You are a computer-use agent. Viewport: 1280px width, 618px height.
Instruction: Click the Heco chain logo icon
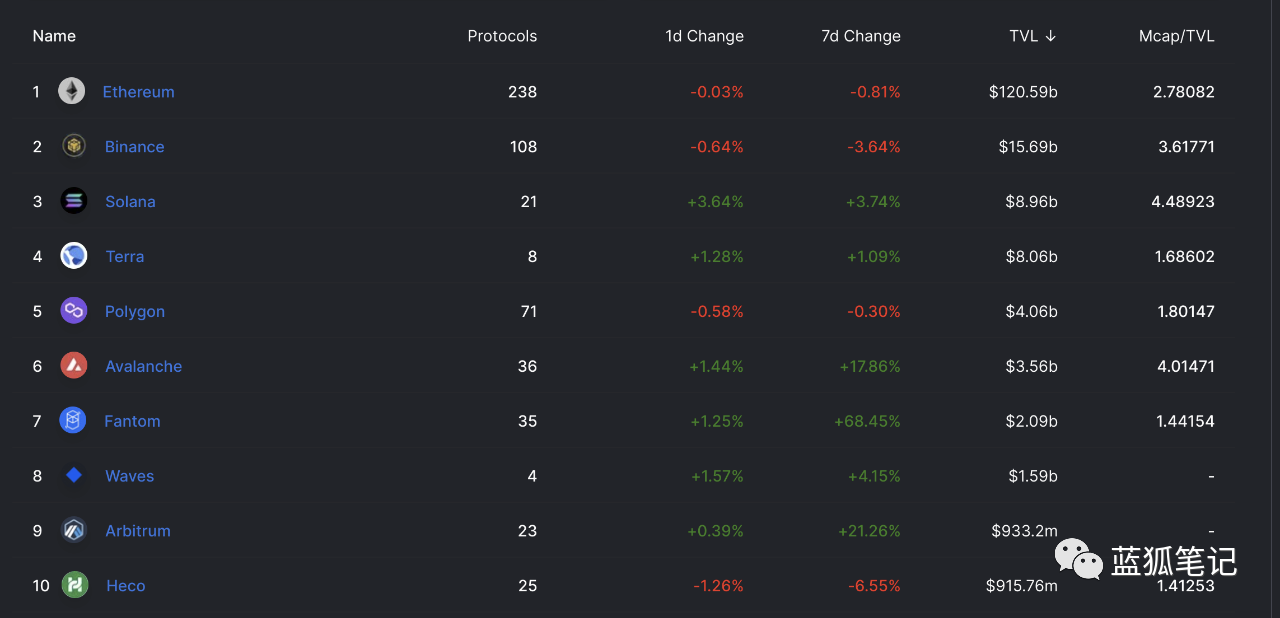coord(75,585)
